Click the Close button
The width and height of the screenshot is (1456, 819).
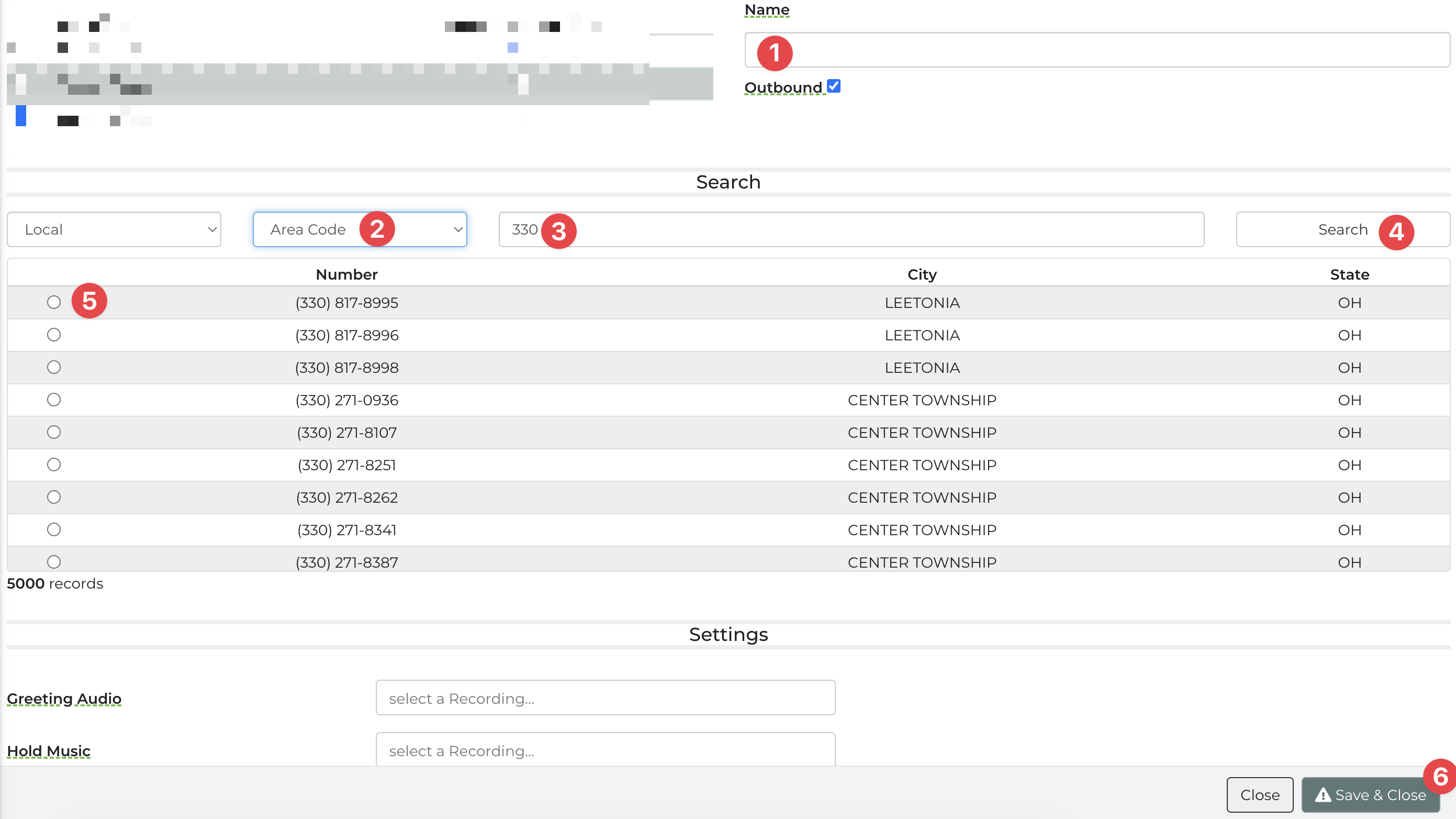click(1260, 795)
